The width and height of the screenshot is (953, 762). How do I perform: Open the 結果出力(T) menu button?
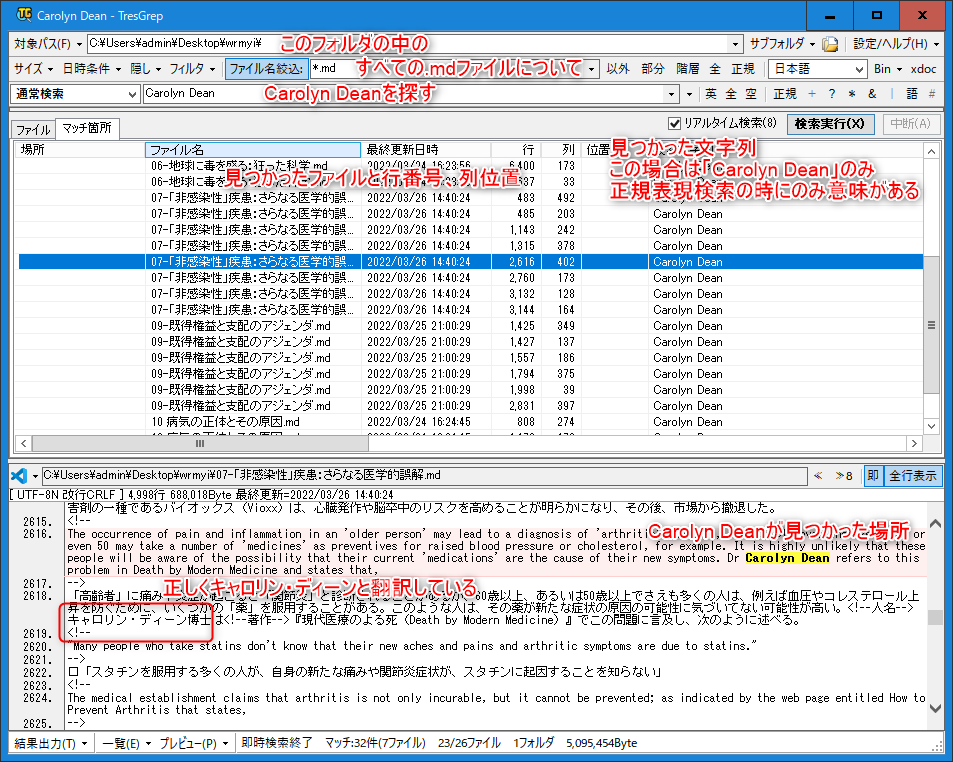pos(51,743)
